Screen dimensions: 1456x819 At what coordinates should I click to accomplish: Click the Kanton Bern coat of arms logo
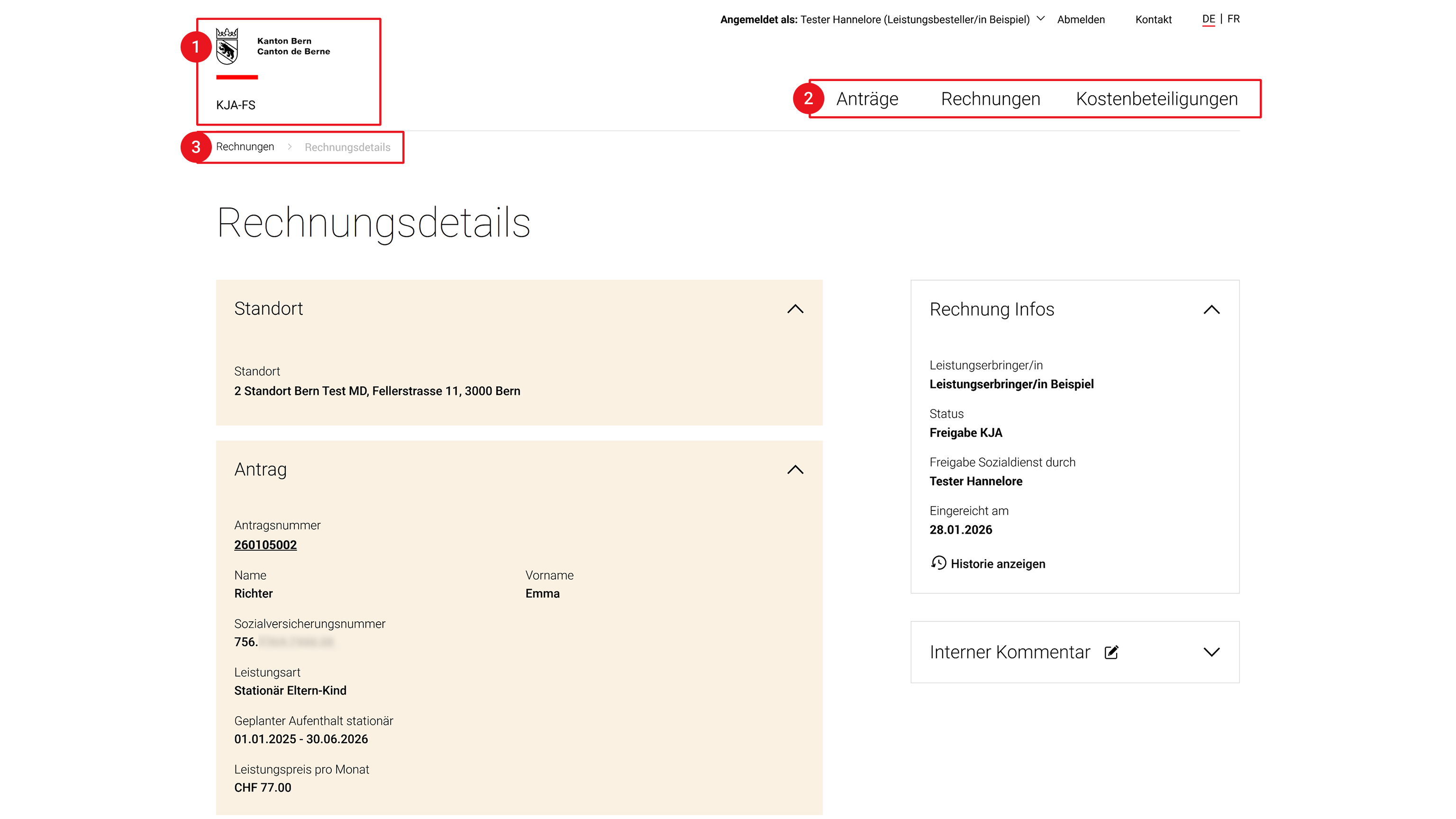[227, 46]
